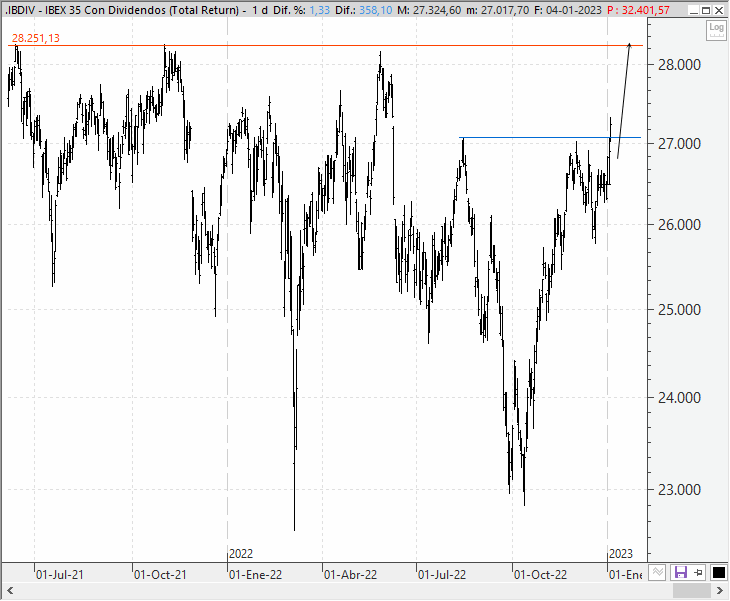Click the 01-Ene-22 date label
The image size is (730, 601).
[x=256, y=575]
